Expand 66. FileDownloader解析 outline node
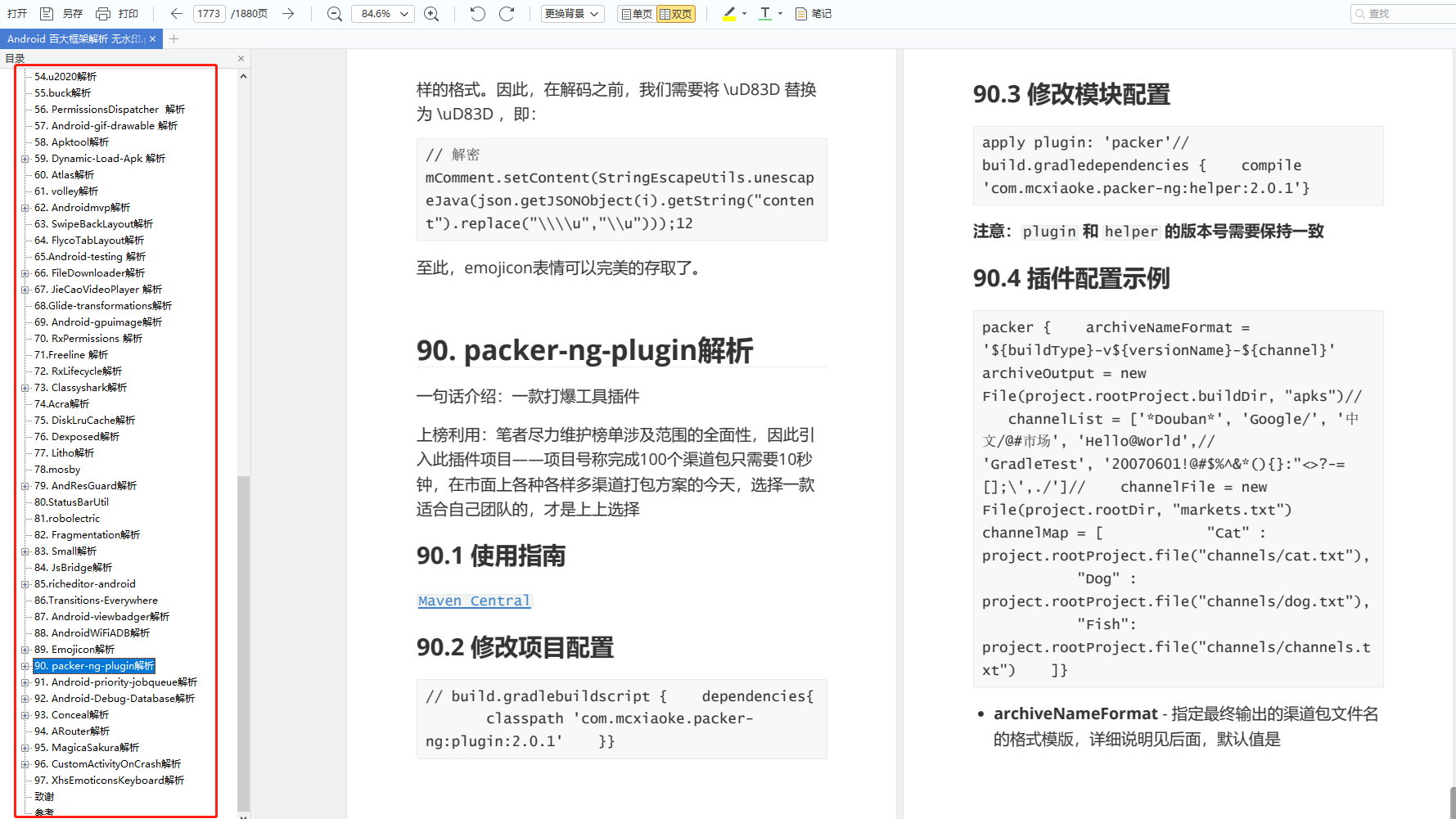1456x819 pixels. click(25, 273)
